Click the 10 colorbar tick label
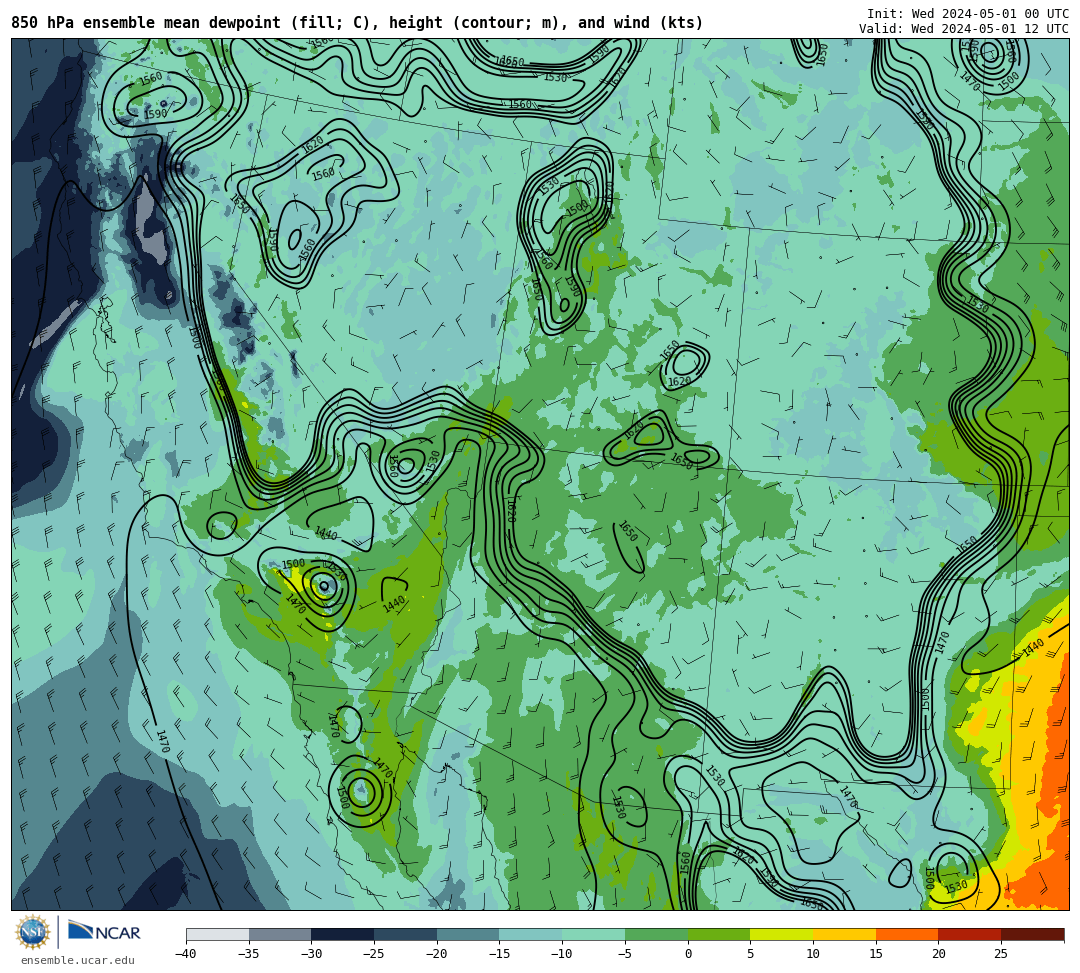 pos(813,954)
